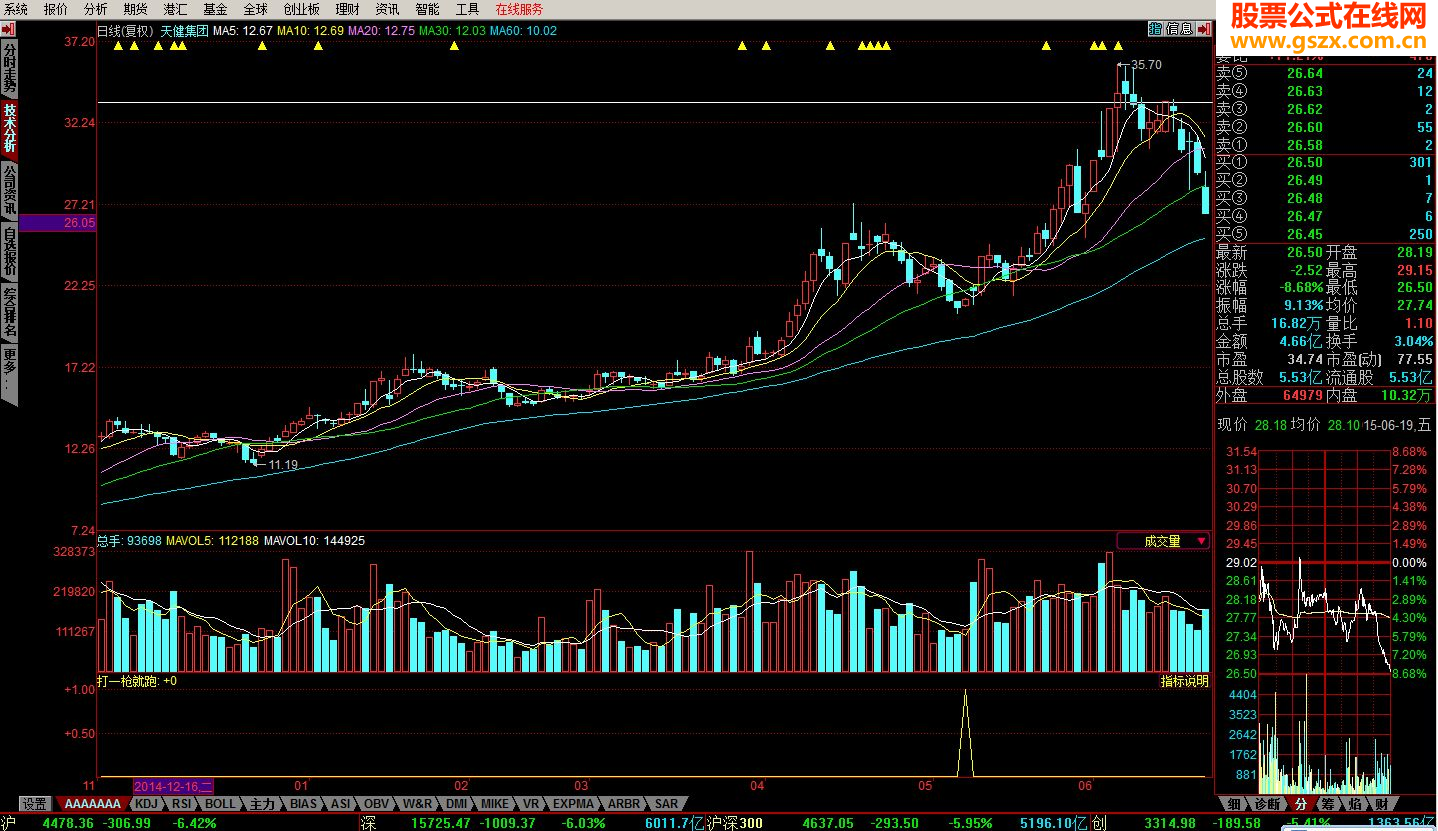The image size is (1438, 831).
Task: Select the 细 detail tab
Action: click(1234, 804)
